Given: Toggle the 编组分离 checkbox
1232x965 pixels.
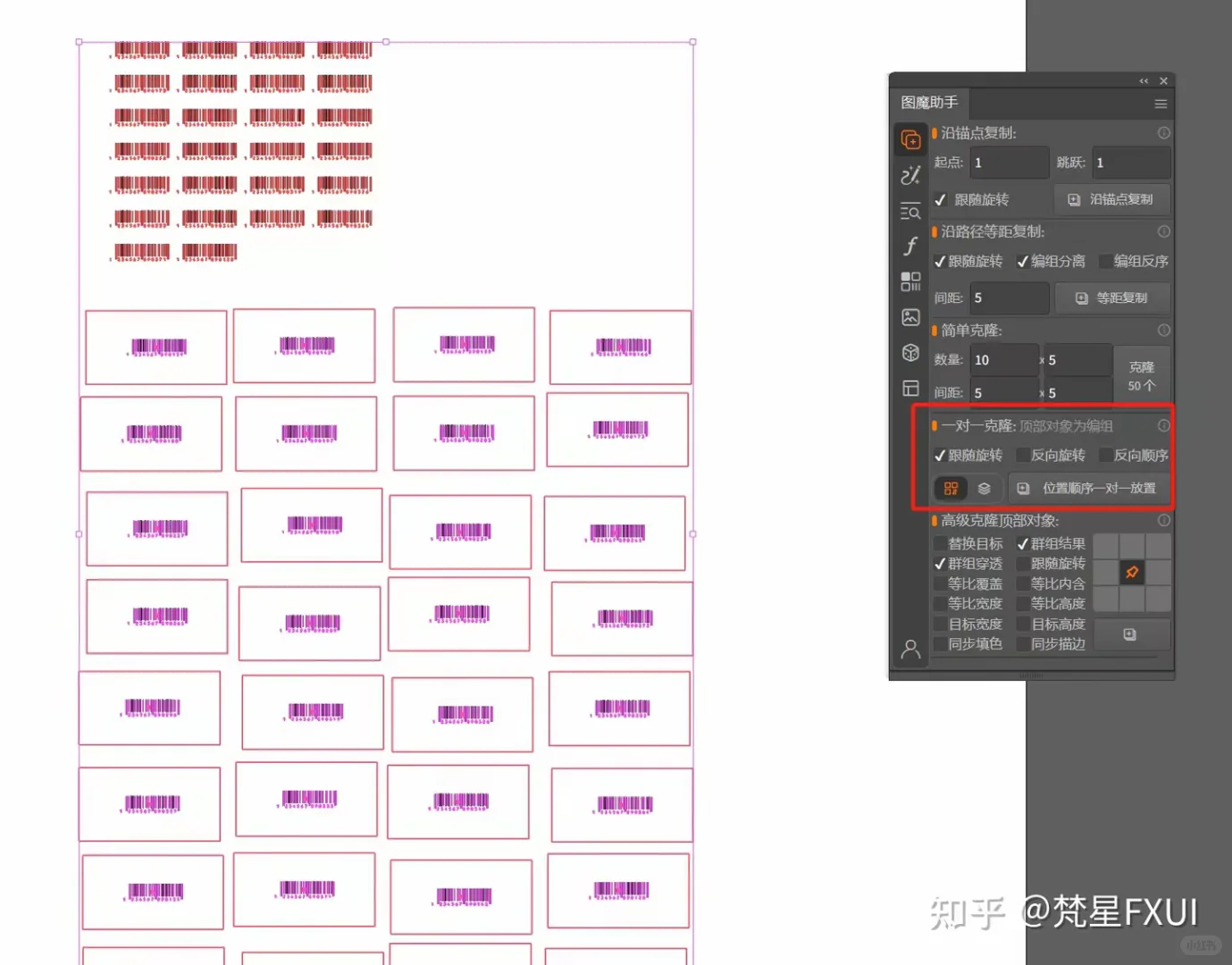Looking at the screenshot, I should (x=1023, y=262).
